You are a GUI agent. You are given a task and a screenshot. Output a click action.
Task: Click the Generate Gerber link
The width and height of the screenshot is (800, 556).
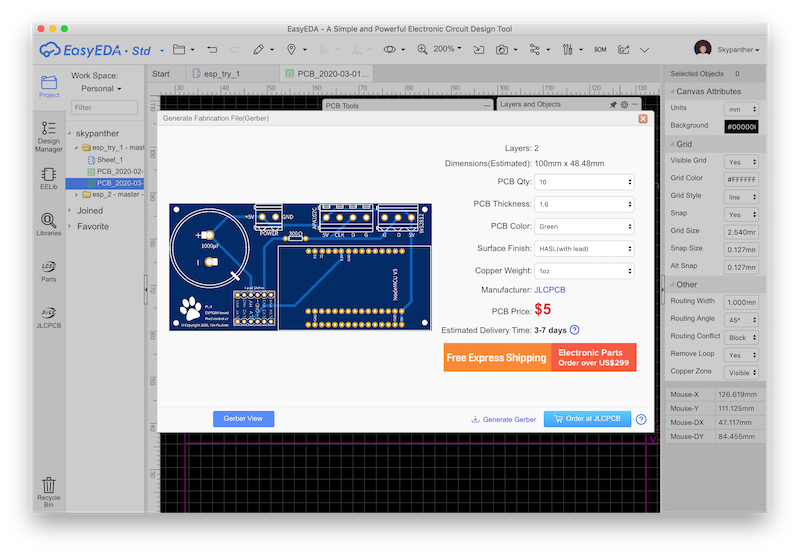[x=503, y=419]
